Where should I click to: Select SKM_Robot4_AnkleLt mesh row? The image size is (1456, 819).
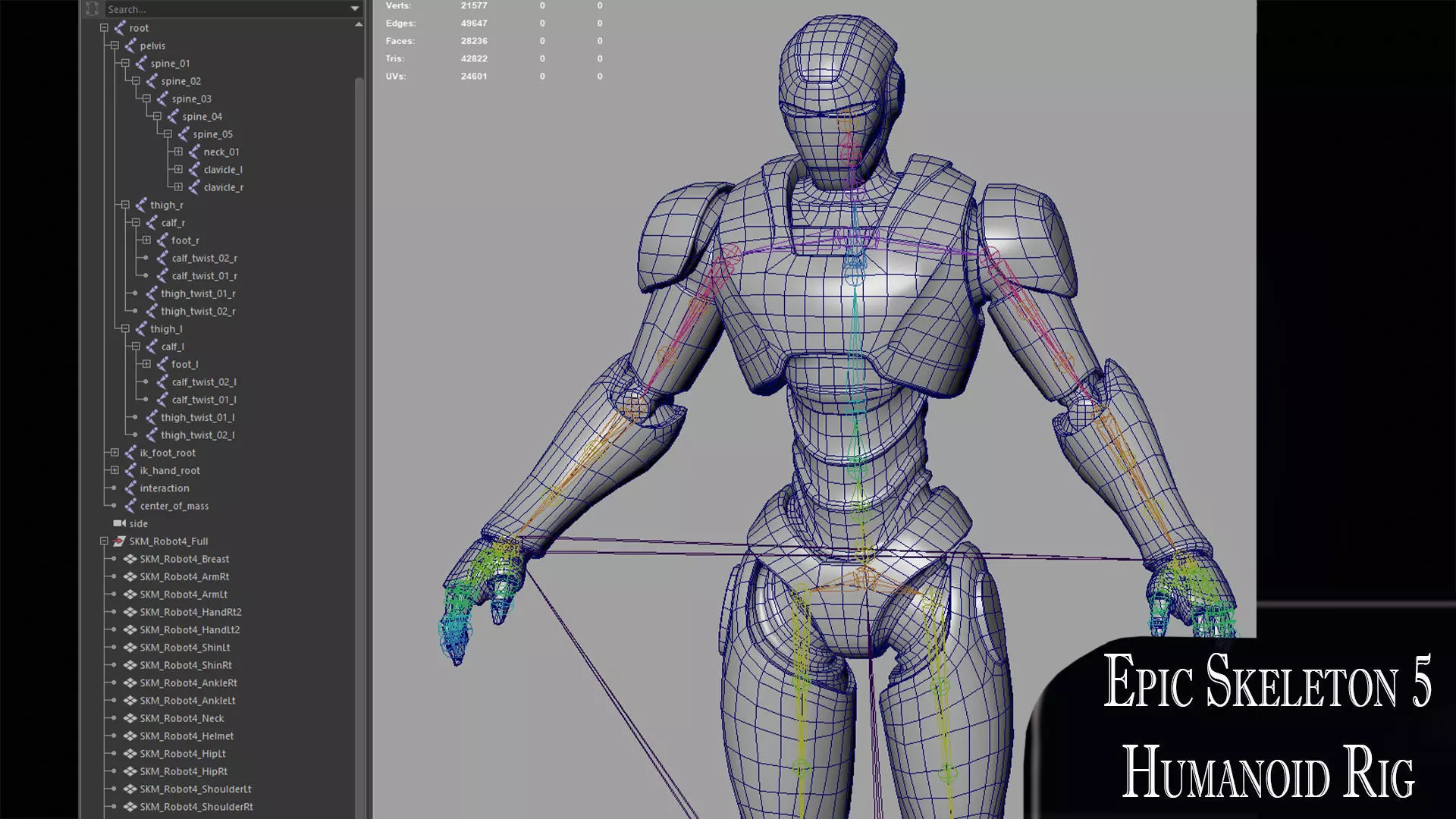pyautogui.click(x=187, y=701)
